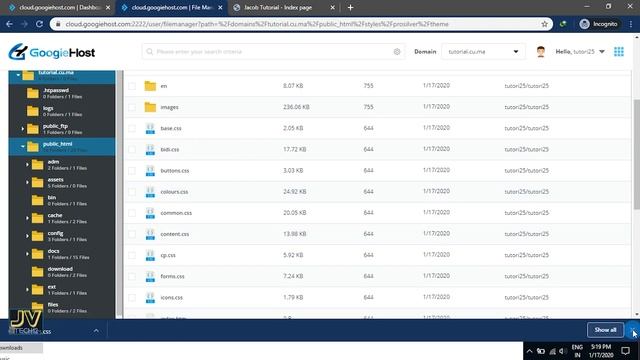The image size is (640, 360).
Task: Show hidden system tray icons
Action: (x=529, y=351)
